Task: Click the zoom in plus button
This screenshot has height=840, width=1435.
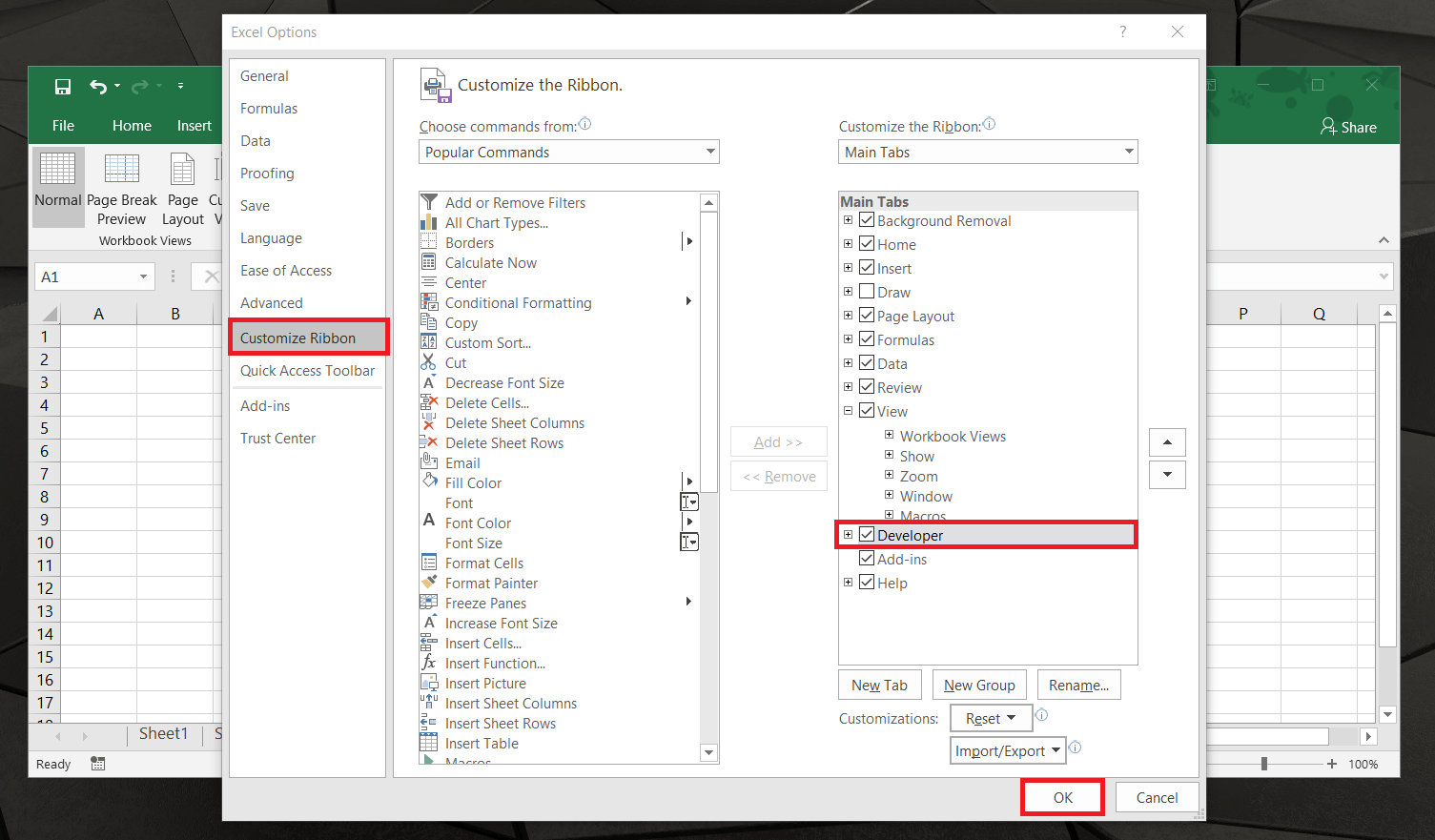Action: (1332, 764)
